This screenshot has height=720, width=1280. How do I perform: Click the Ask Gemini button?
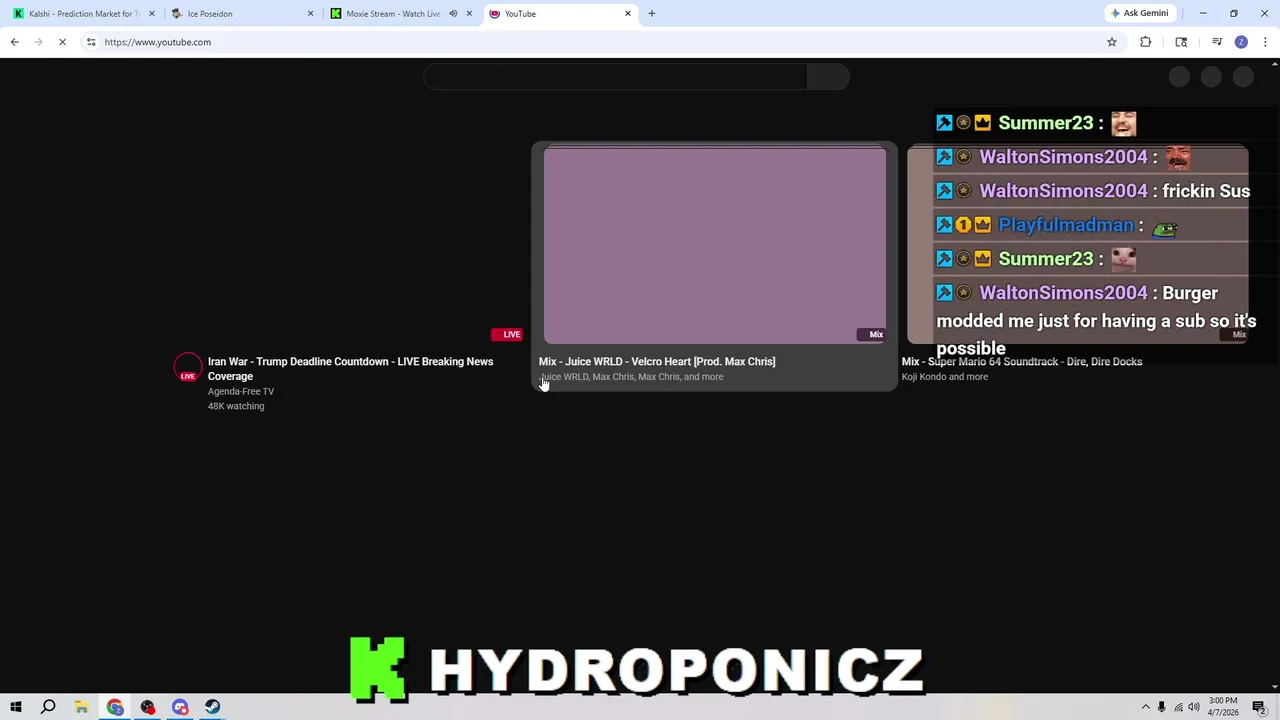point(1139,13)
